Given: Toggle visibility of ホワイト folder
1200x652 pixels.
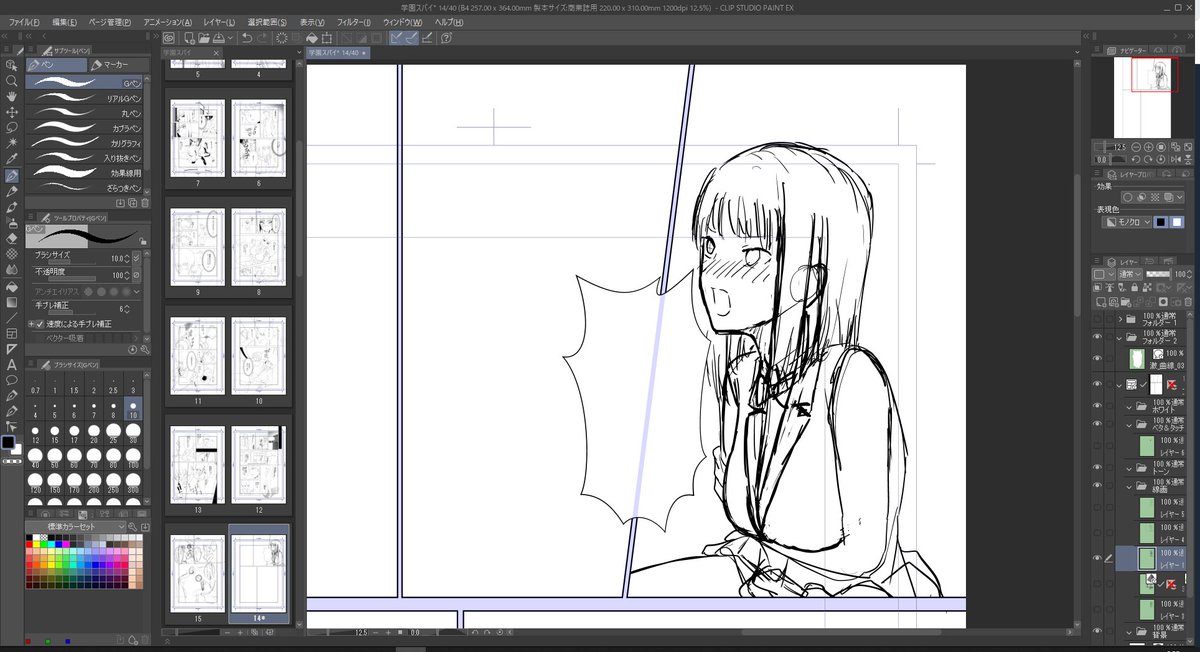Looking at the screenshot, I should (1098, 405).
